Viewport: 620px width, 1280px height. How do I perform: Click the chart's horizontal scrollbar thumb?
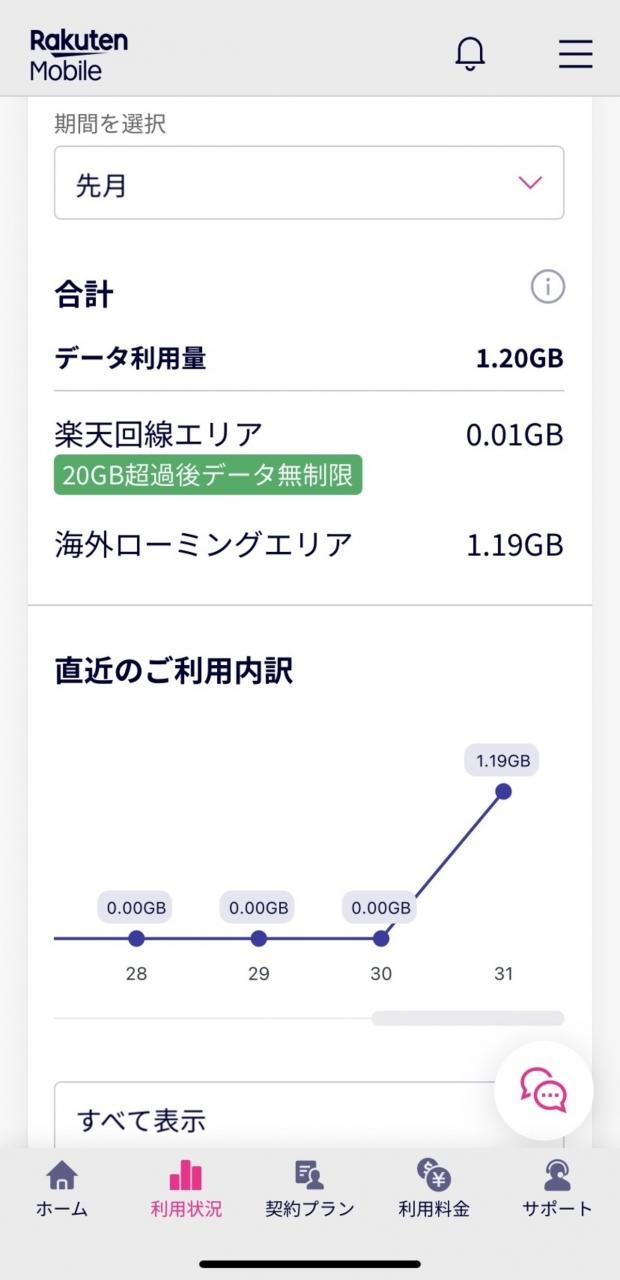click(x=467, y=1018)
